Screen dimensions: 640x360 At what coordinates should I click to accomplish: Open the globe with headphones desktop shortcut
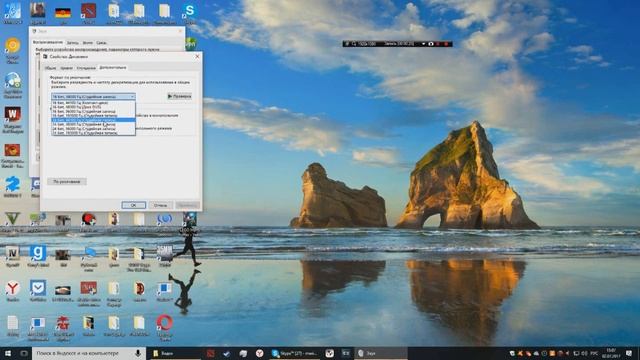(13, 80)
